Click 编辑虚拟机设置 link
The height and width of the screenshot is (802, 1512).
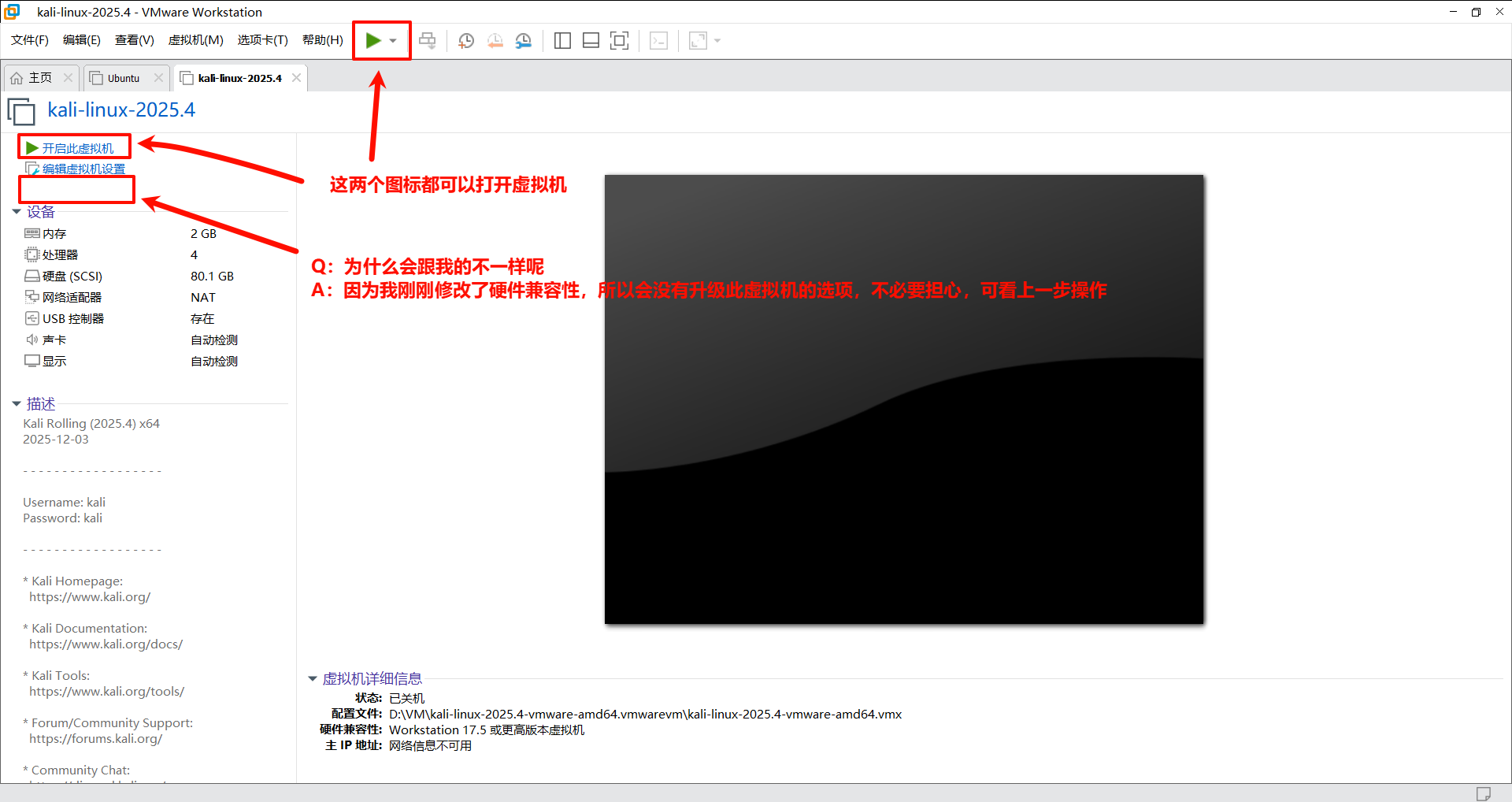[83, 169]
